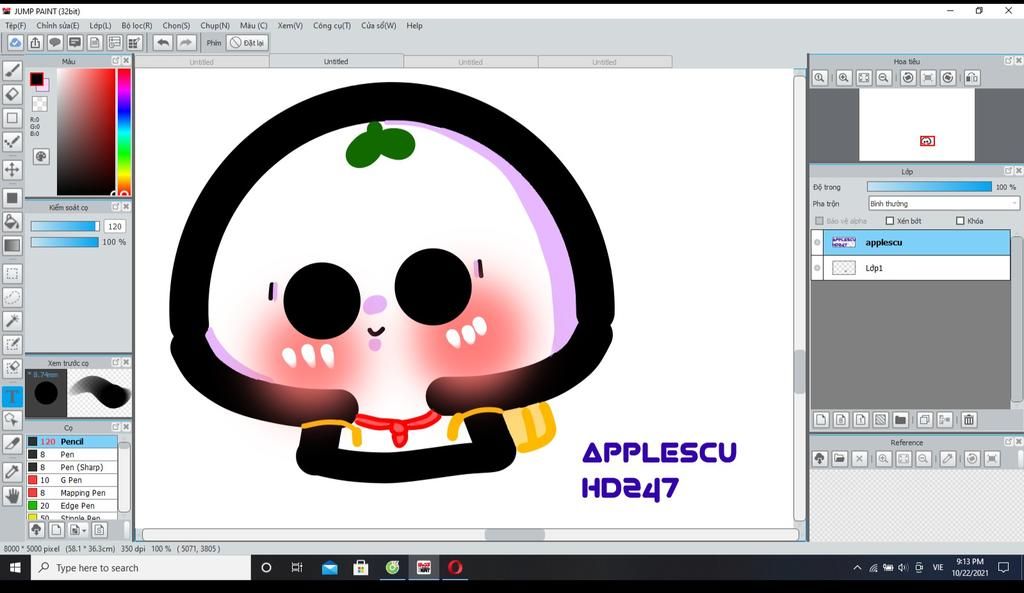
Task: Select the Edge Pen brush
Action: coord(72,505)
